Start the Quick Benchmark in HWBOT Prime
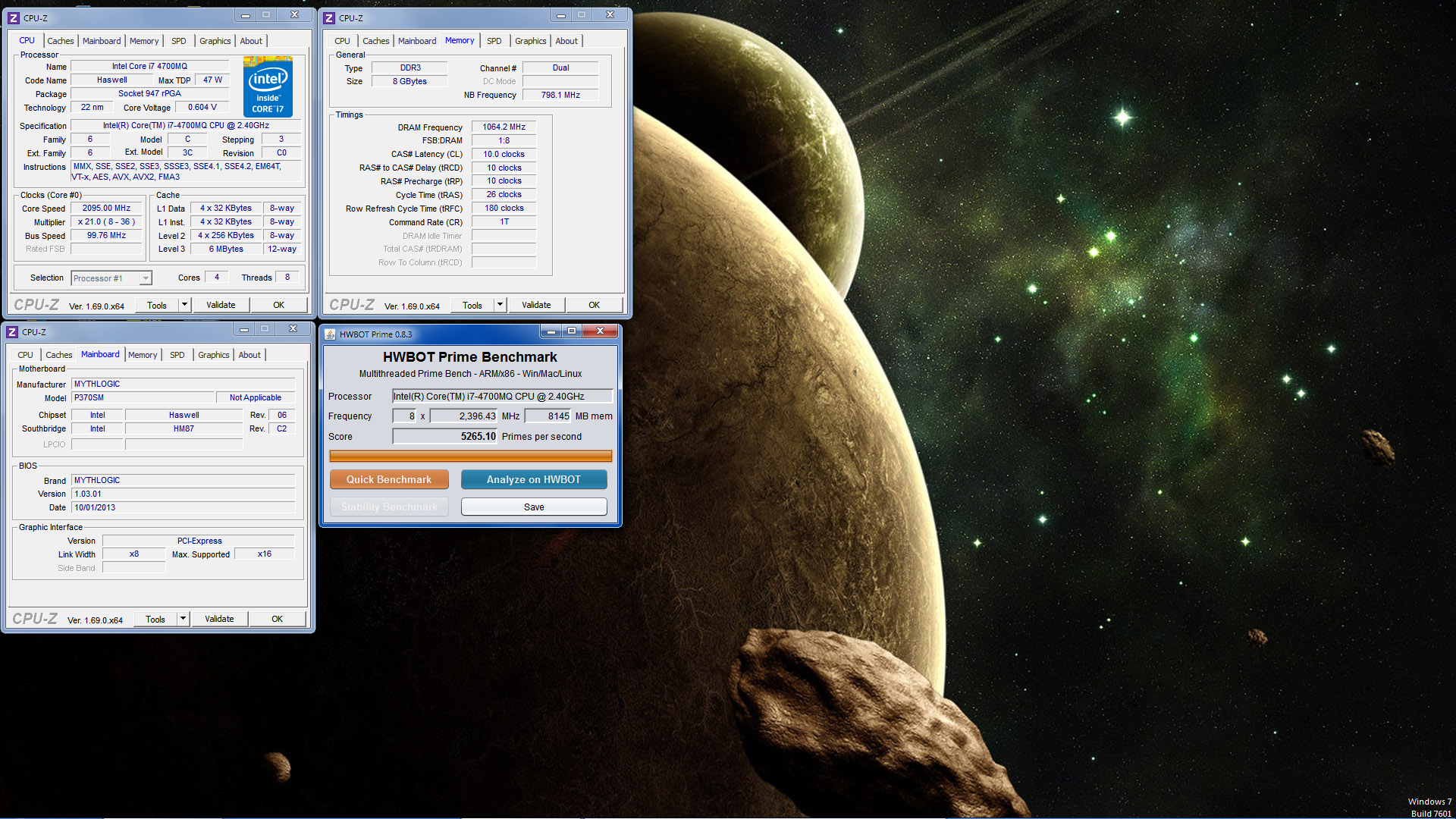The width and height of the screenshot is (1456, 819). [389, 479]
